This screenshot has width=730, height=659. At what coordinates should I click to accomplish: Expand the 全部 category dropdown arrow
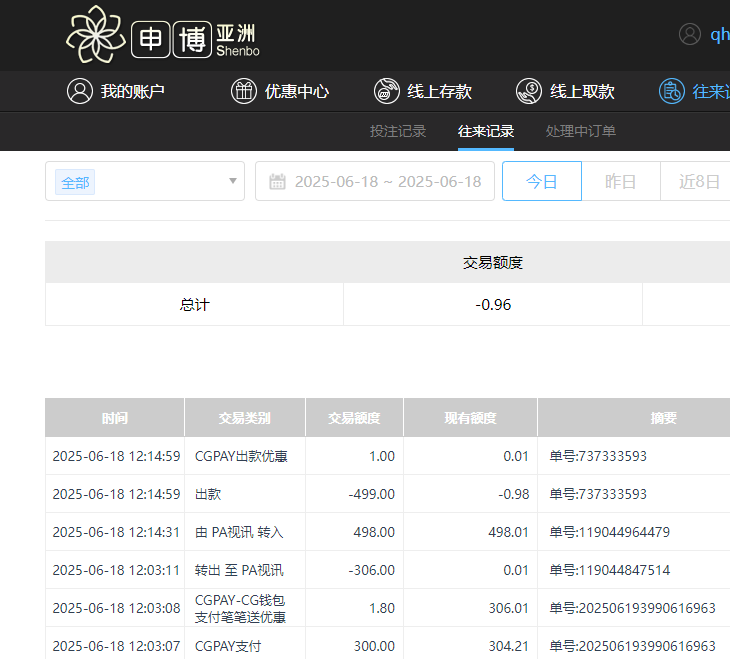[x=233, y=181]
